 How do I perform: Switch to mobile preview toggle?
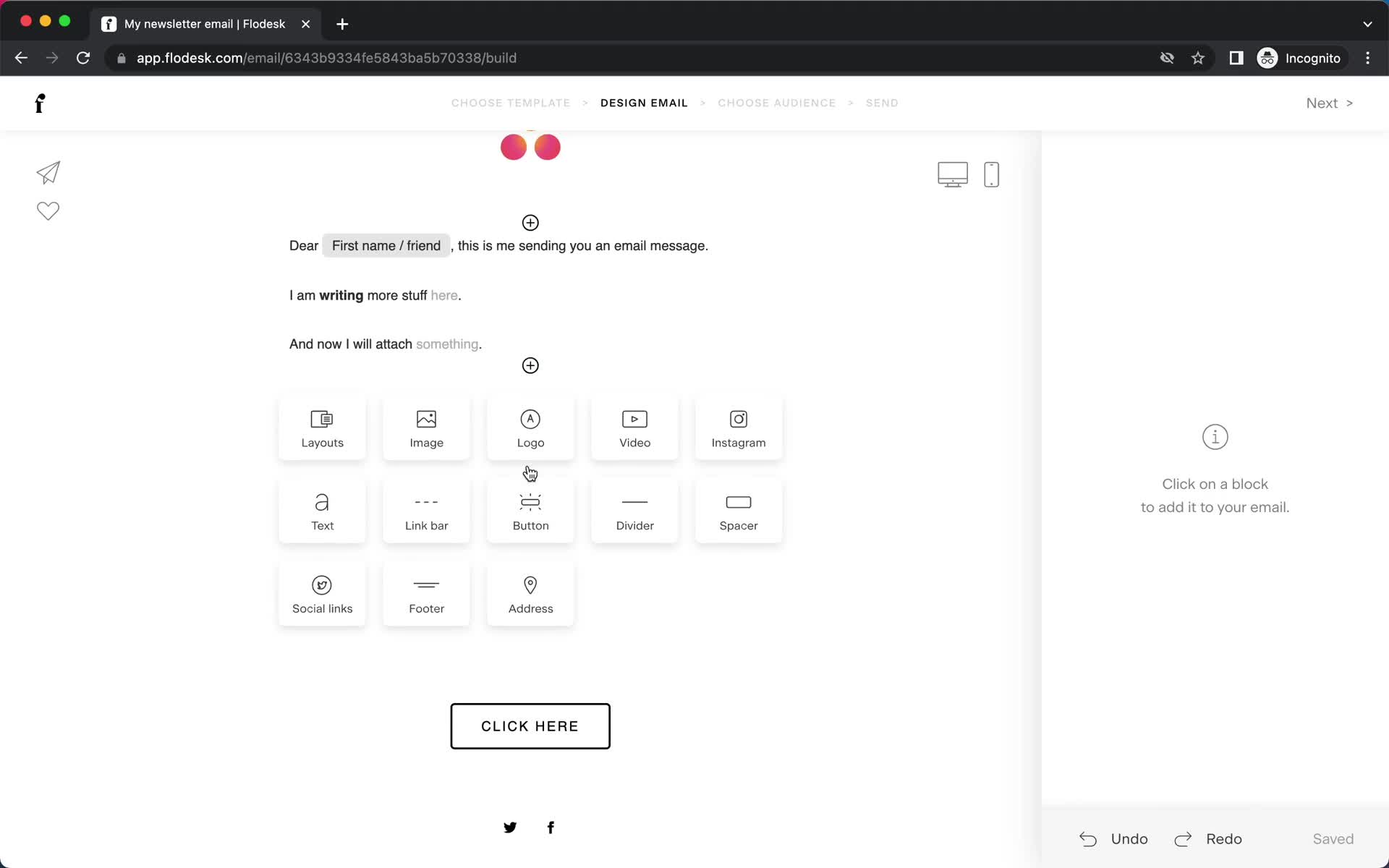[x=990, y=174]
